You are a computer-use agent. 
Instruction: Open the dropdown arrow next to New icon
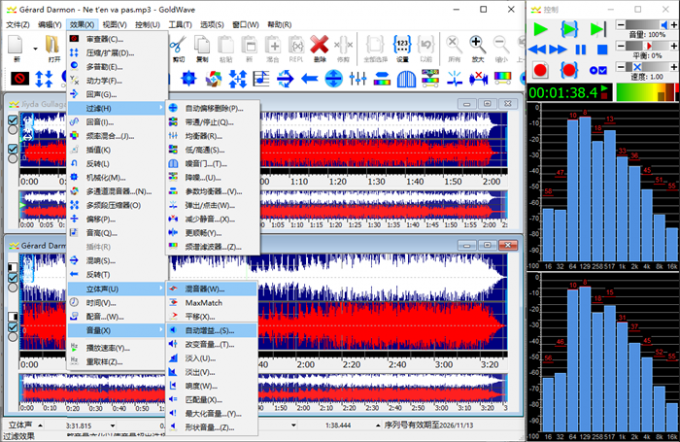tap(36, 49)
